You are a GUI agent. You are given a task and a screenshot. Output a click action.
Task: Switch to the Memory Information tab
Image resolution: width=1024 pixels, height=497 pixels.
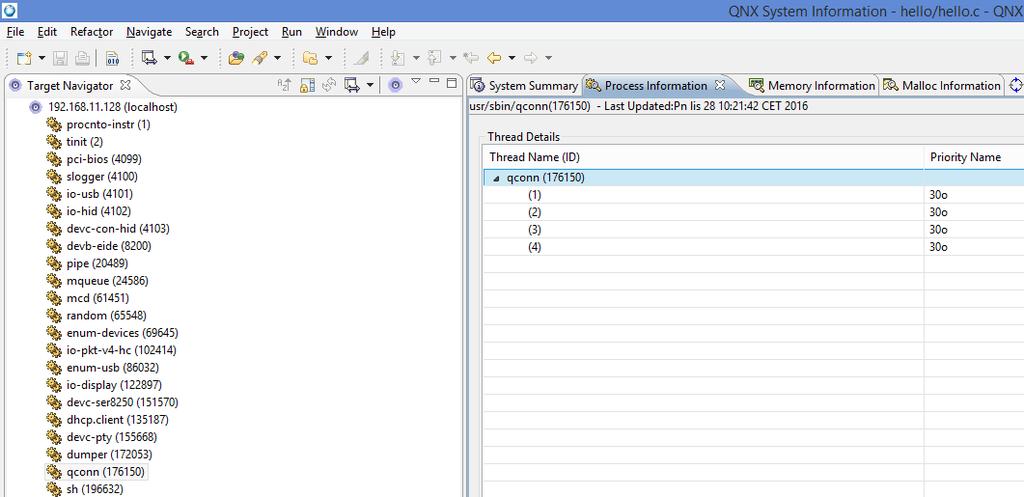click(812, 86)
